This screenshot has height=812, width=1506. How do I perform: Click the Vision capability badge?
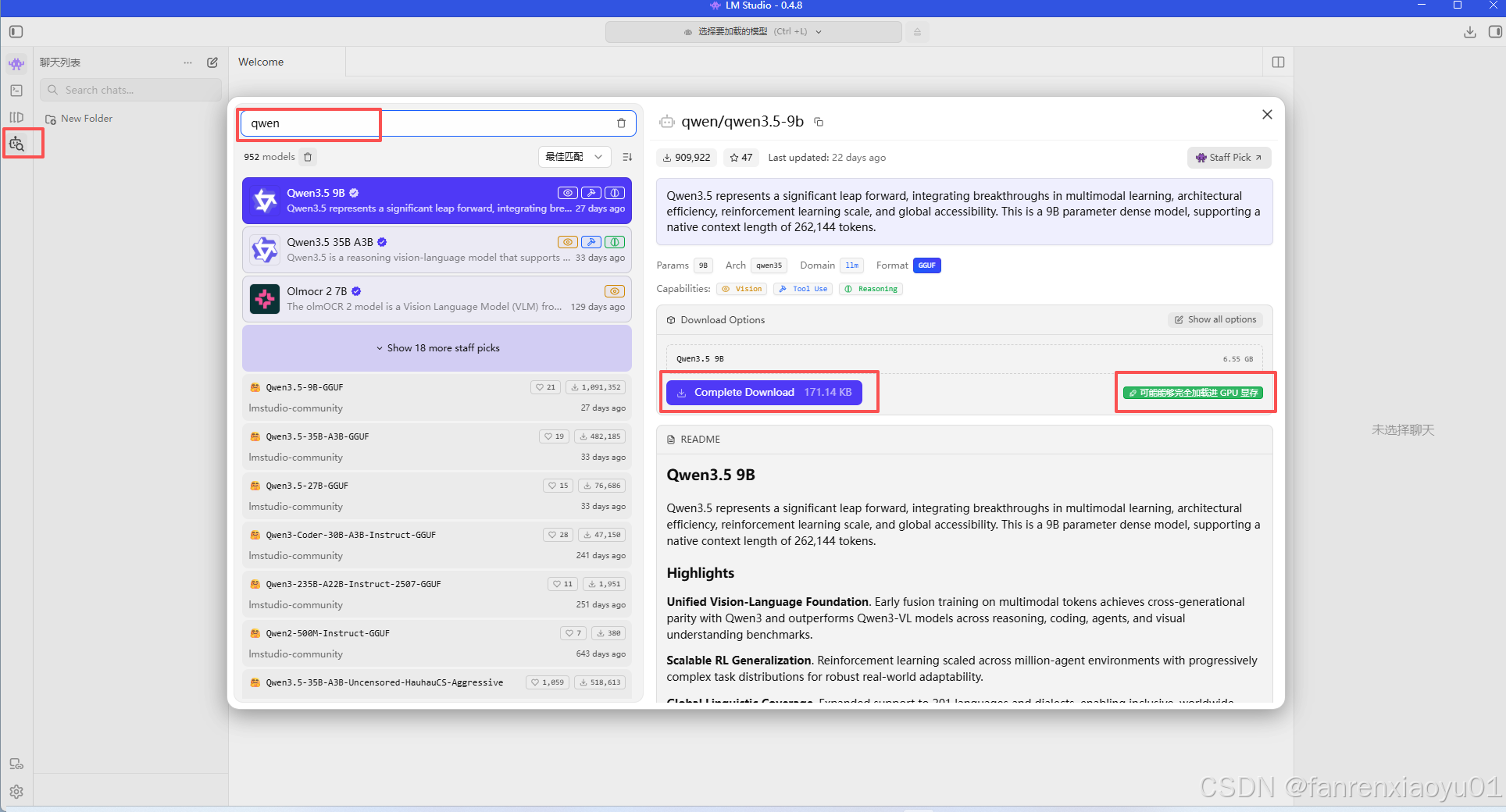tap(742, 289)
